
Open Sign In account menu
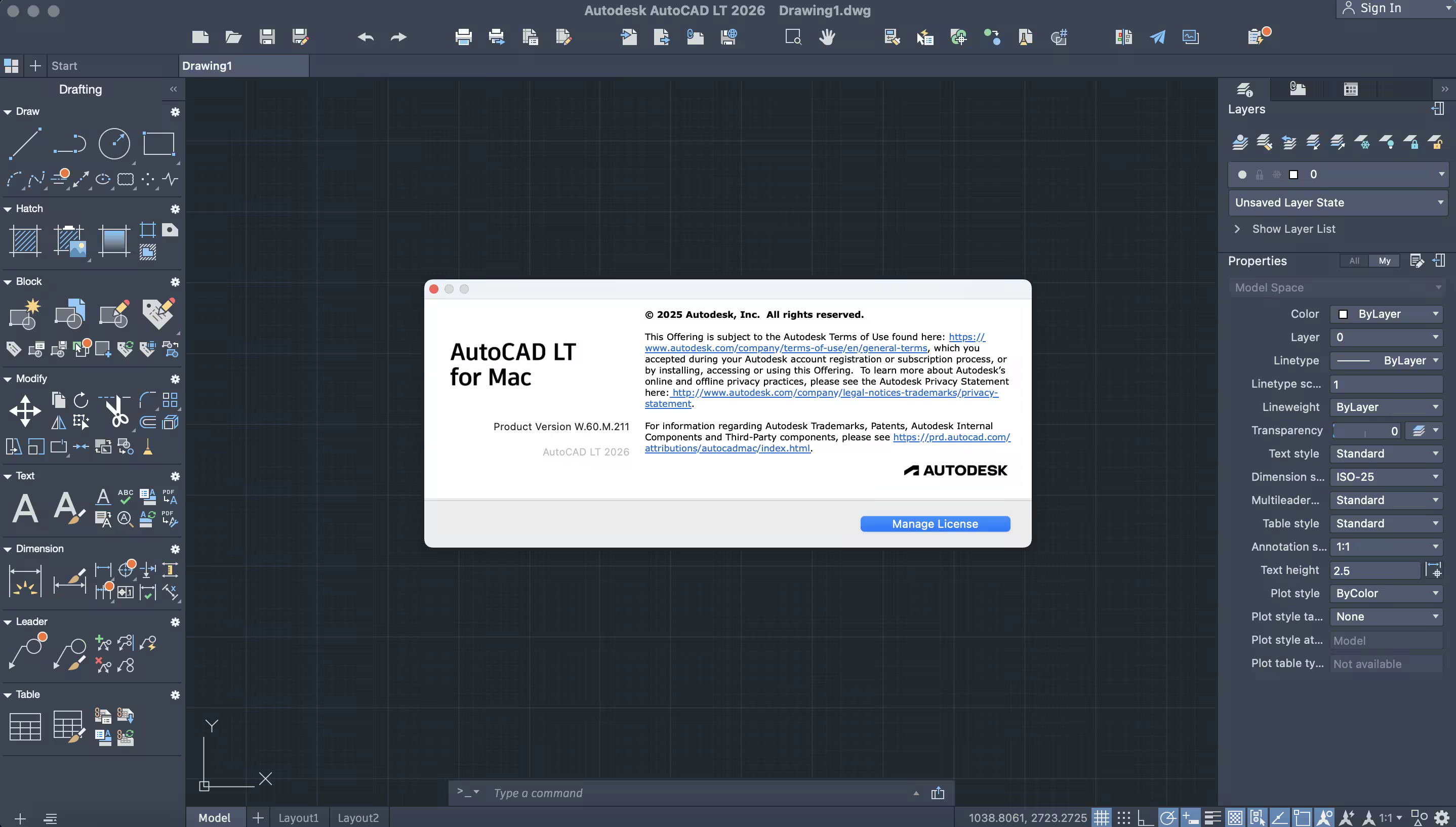coord(1397,9)
